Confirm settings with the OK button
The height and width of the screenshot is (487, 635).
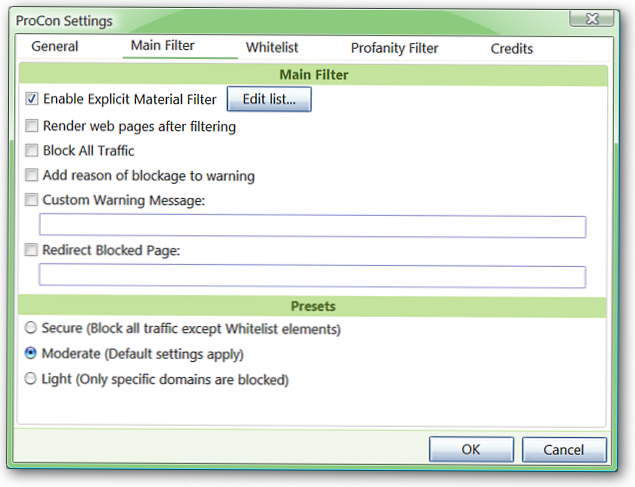point(471,449)
